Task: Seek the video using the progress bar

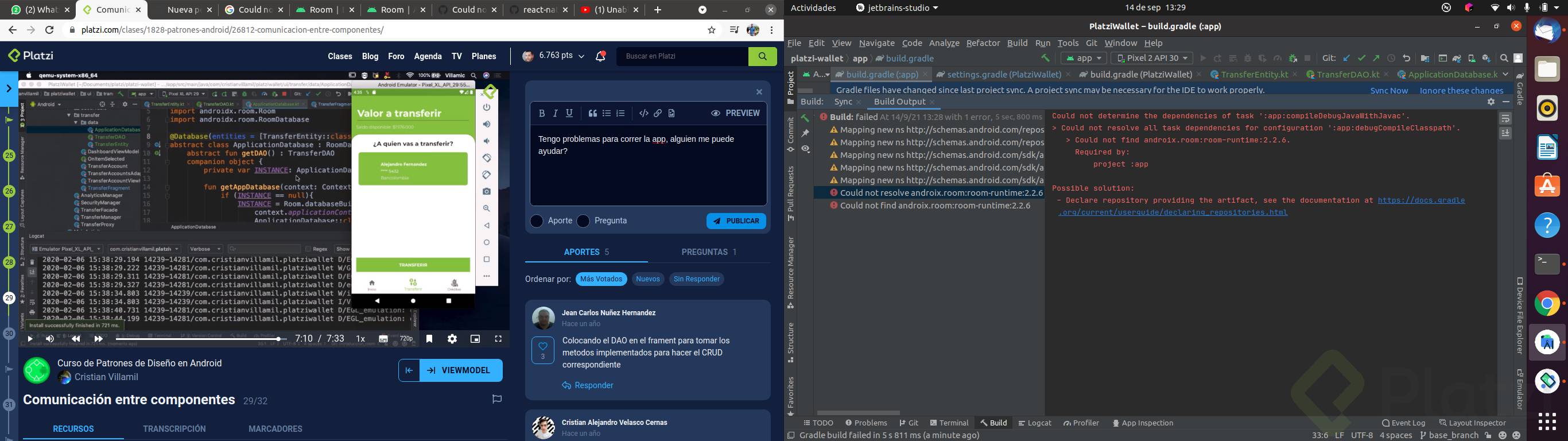Action: [x=201, y=339]
